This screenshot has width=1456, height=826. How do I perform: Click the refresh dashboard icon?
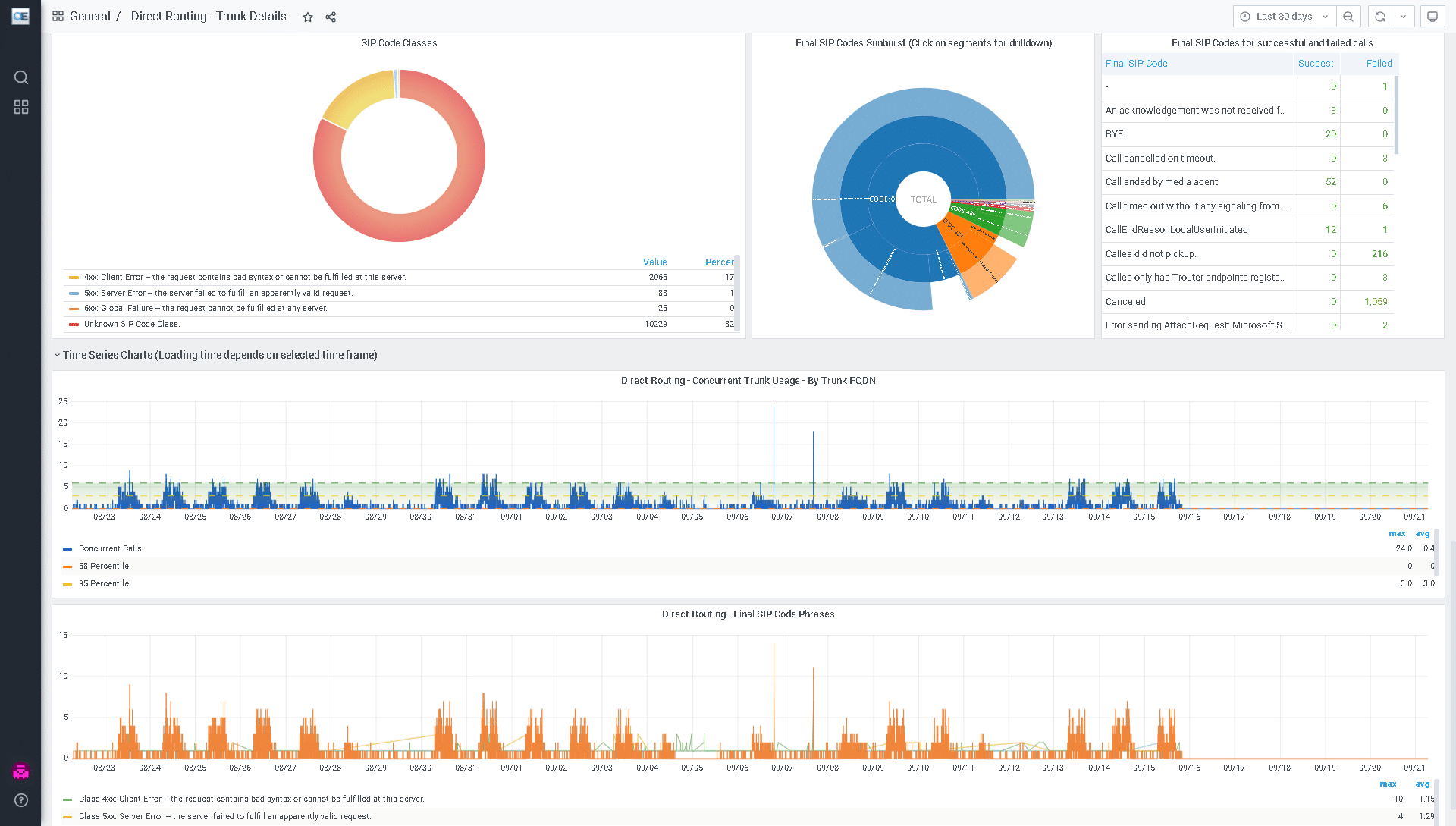pyautogui.click(x=1380, y=17)
